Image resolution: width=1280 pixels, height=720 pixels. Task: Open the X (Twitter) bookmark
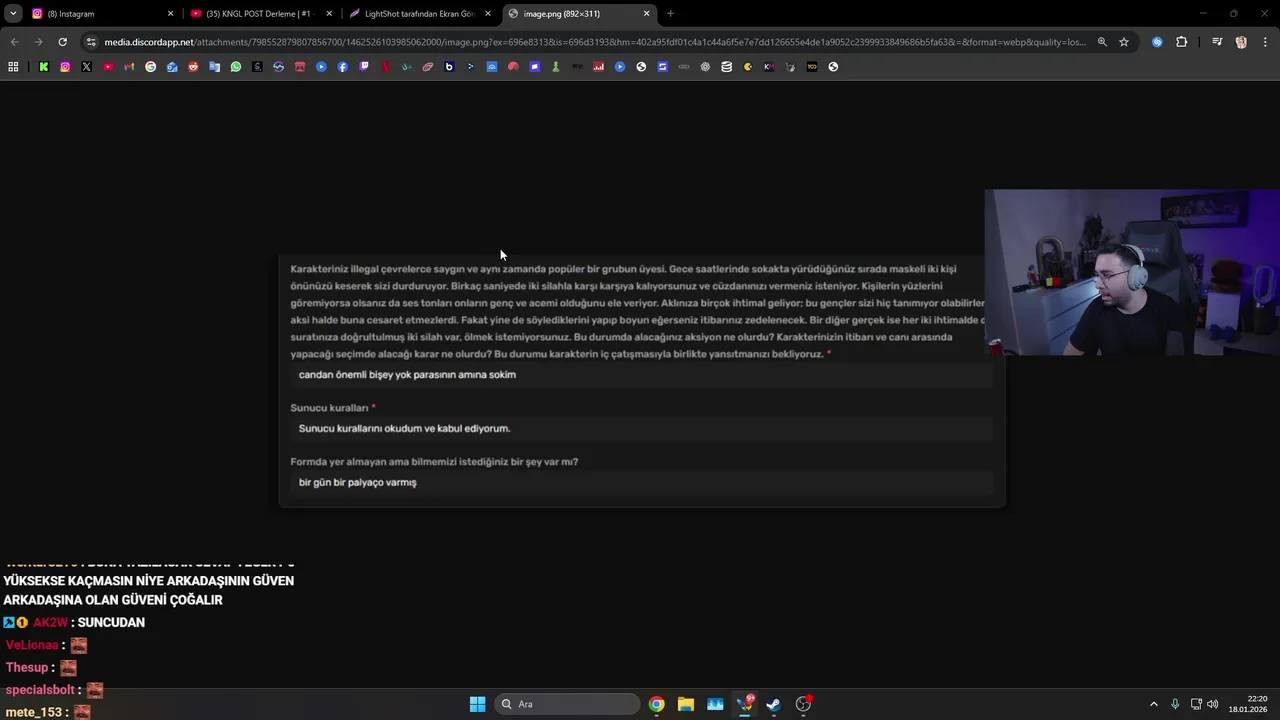86,67
